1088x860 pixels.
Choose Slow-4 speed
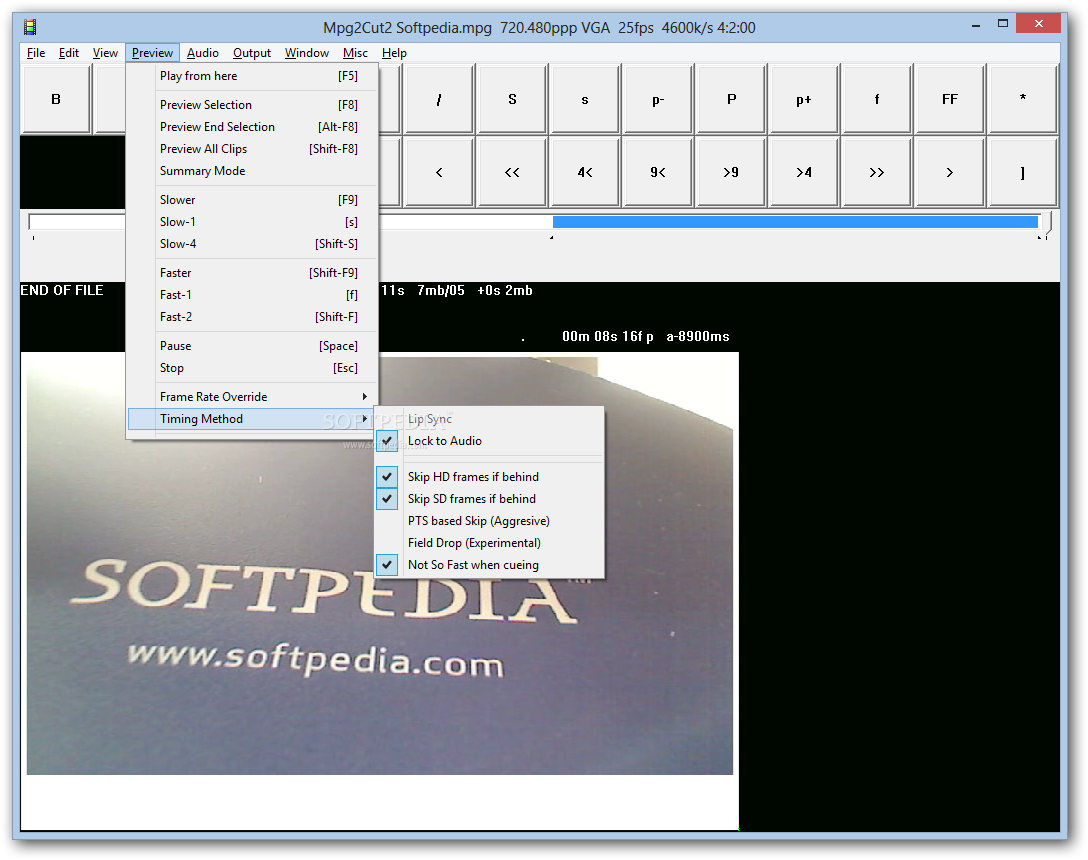point(252,244)
